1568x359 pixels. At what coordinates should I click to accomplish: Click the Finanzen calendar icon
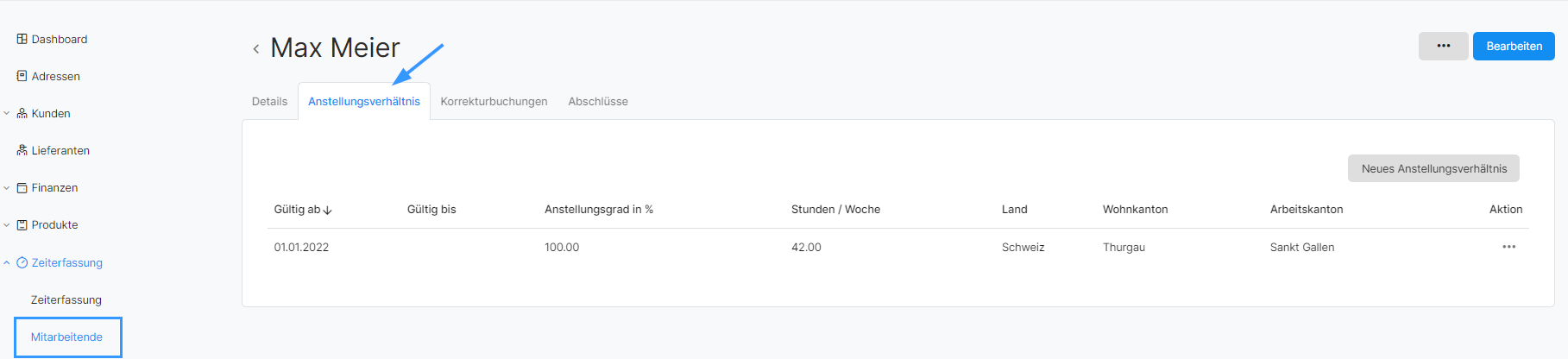[x=22, y=187]
